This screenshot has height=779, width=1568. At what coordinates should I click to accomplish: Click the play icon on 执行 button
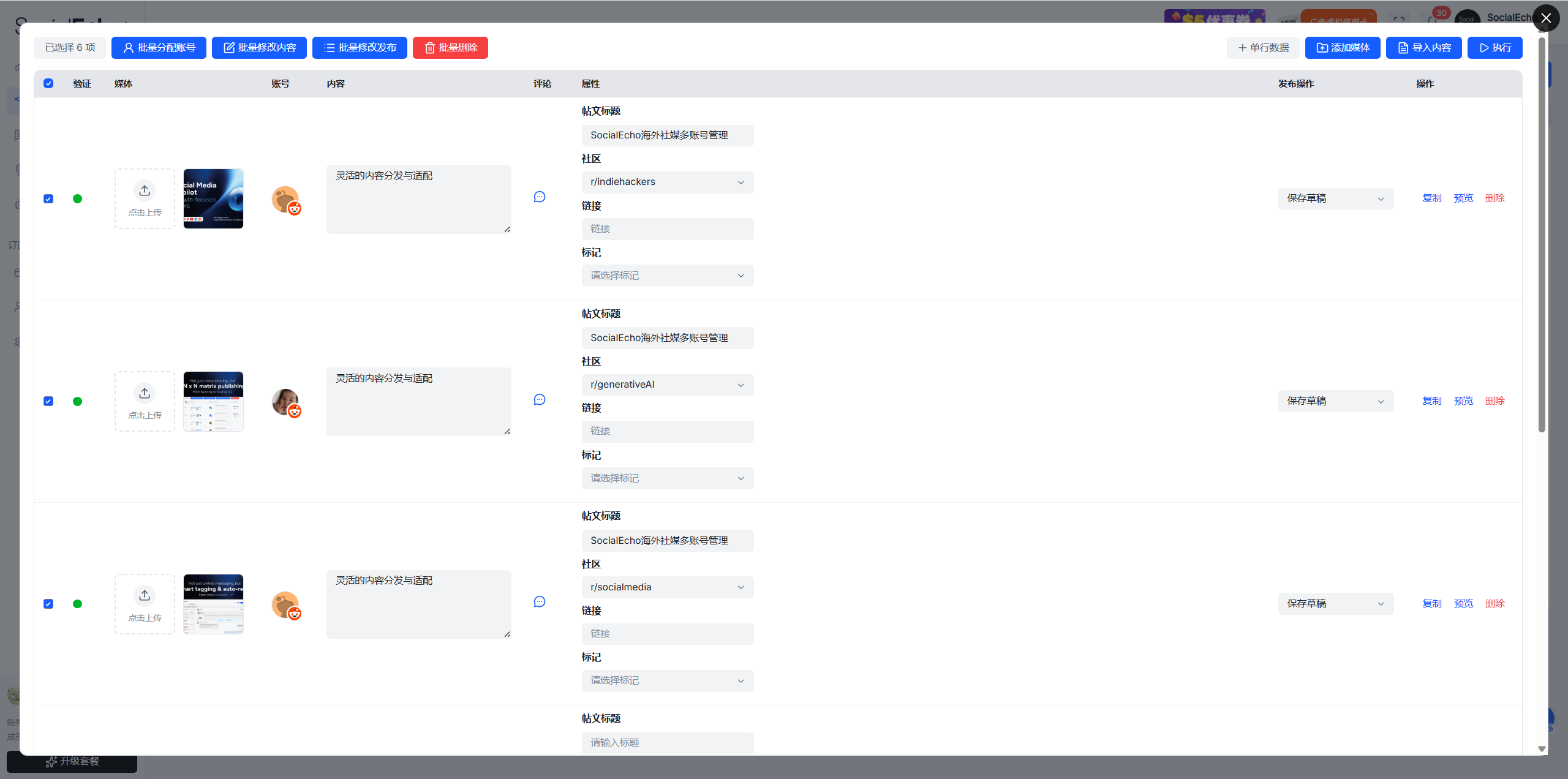tap(1484, 48)
